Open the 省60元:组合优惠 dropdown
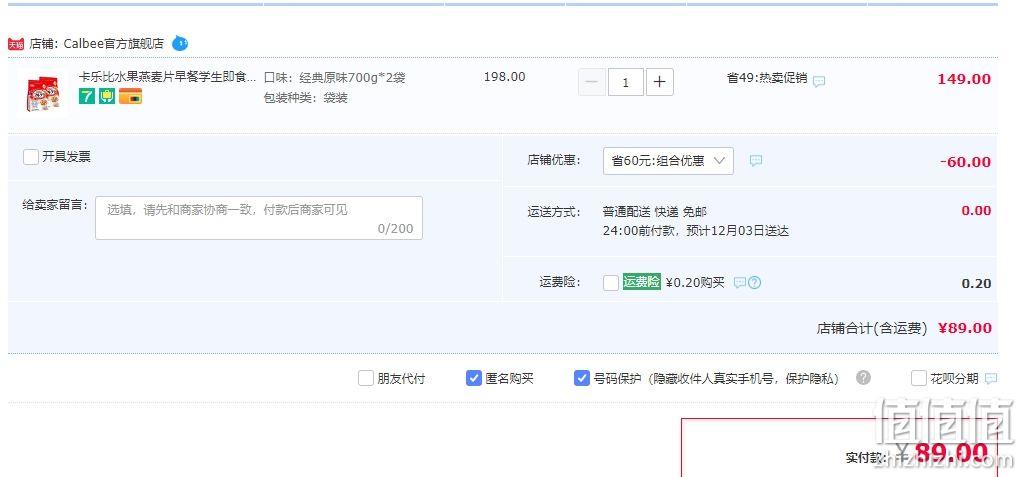The width and height of the screenshot is (1023, 477). point(668,161)
